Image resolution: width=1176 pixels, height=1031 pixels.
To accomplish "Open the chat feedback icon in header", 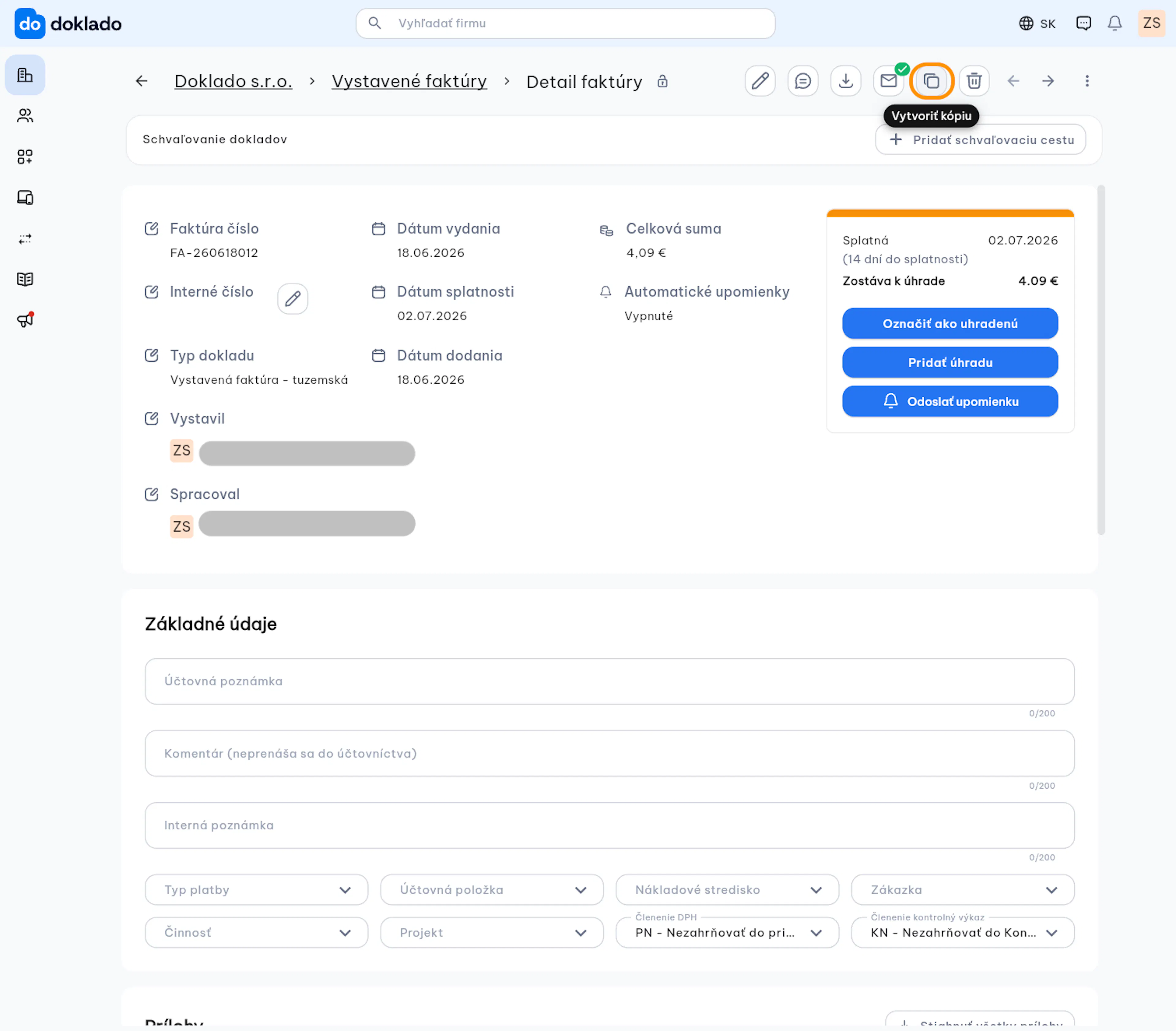I will tap(1084, 23).
